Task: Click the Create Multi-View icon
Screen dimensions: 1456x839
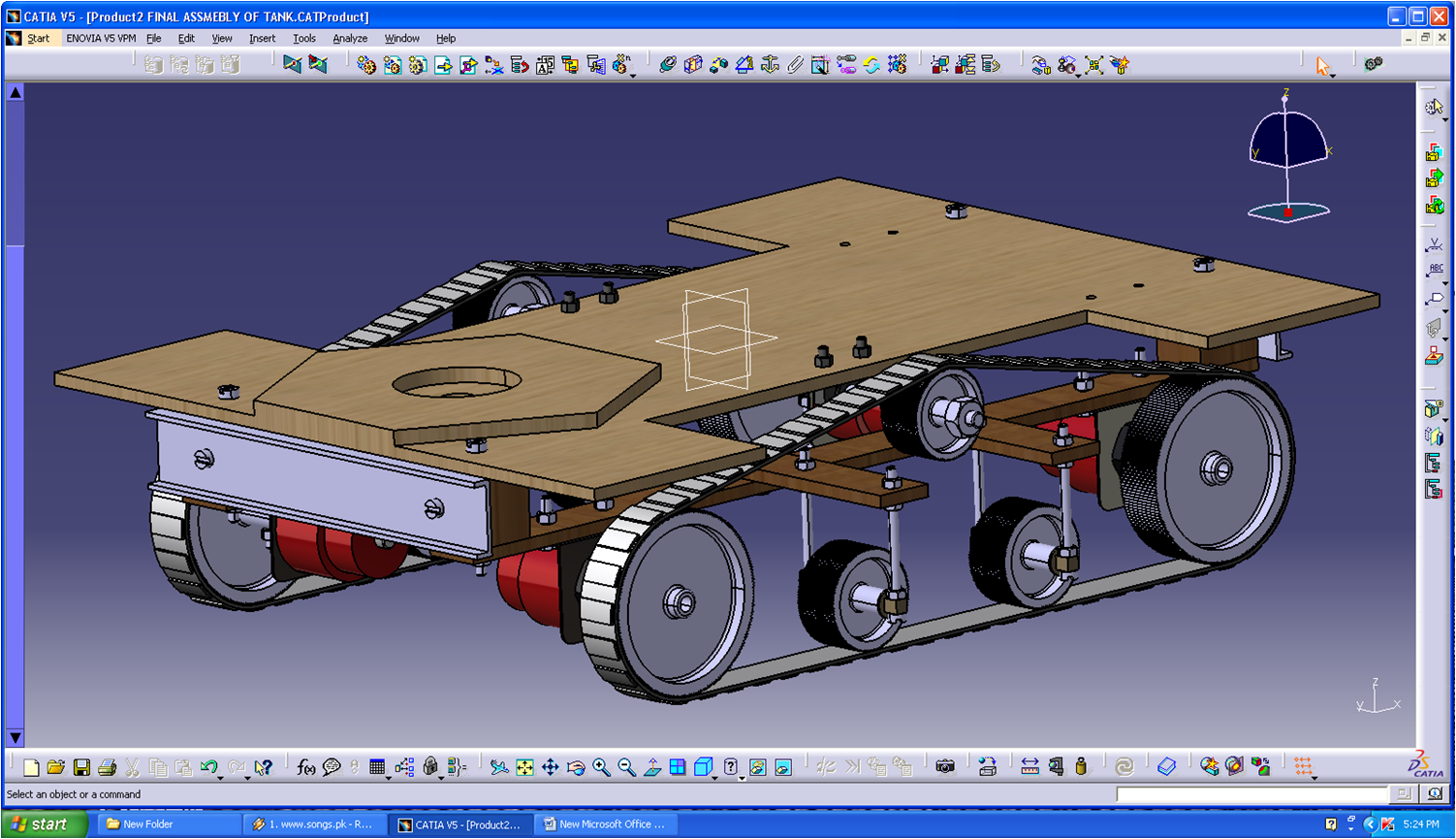Action: tap(678, 768)
